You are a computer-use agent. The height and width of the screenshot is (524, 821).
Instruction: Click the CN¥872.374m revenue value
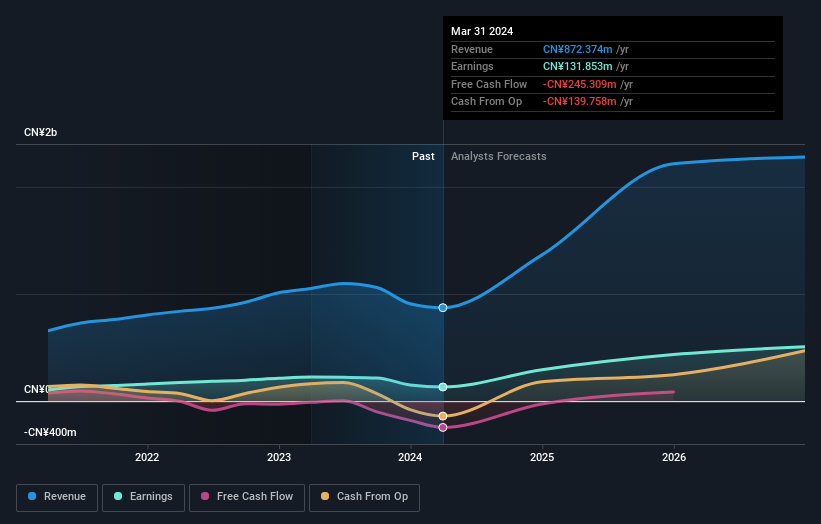click(578, 49)
